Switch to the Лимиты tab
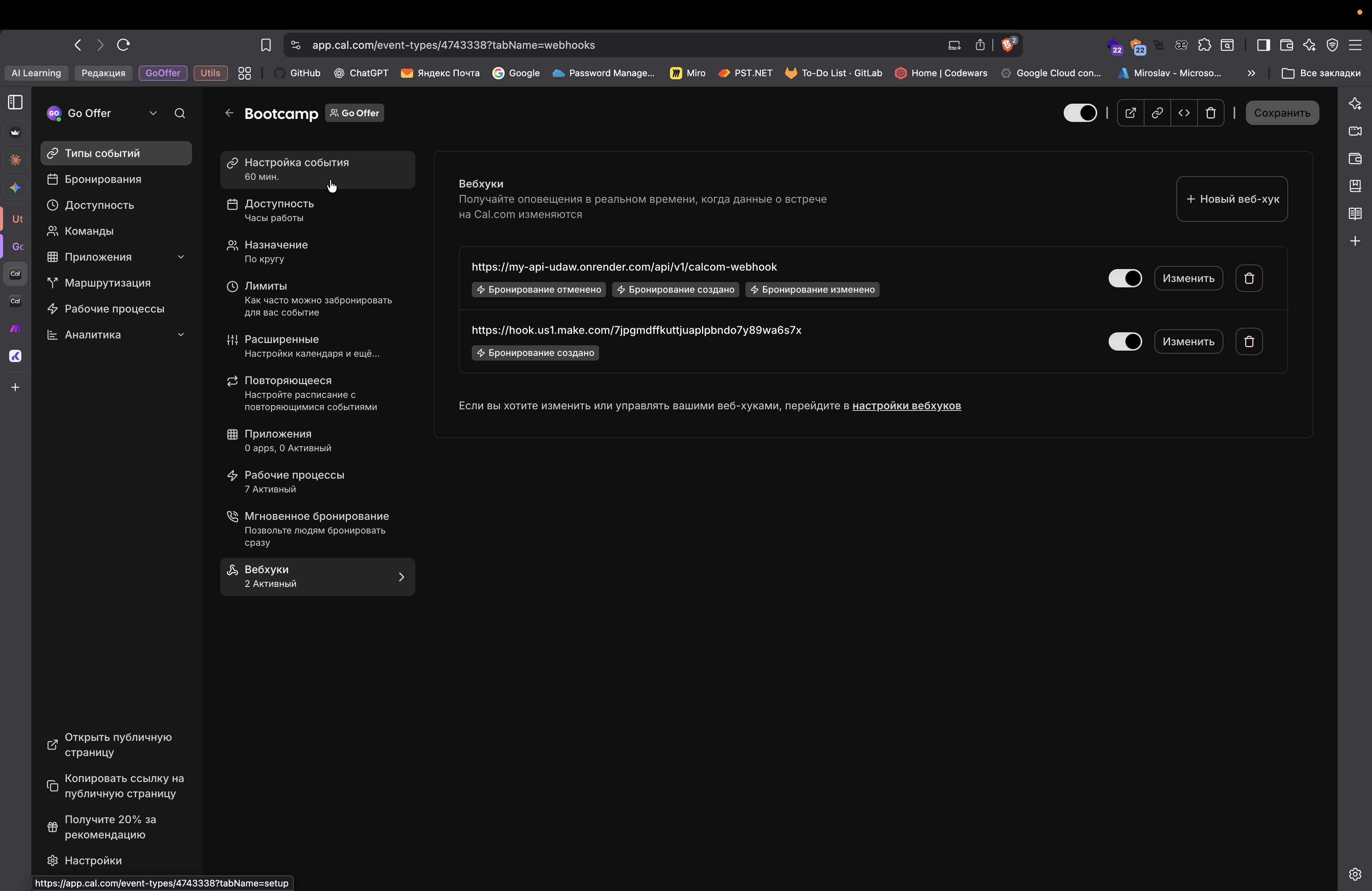 [317, 298]
